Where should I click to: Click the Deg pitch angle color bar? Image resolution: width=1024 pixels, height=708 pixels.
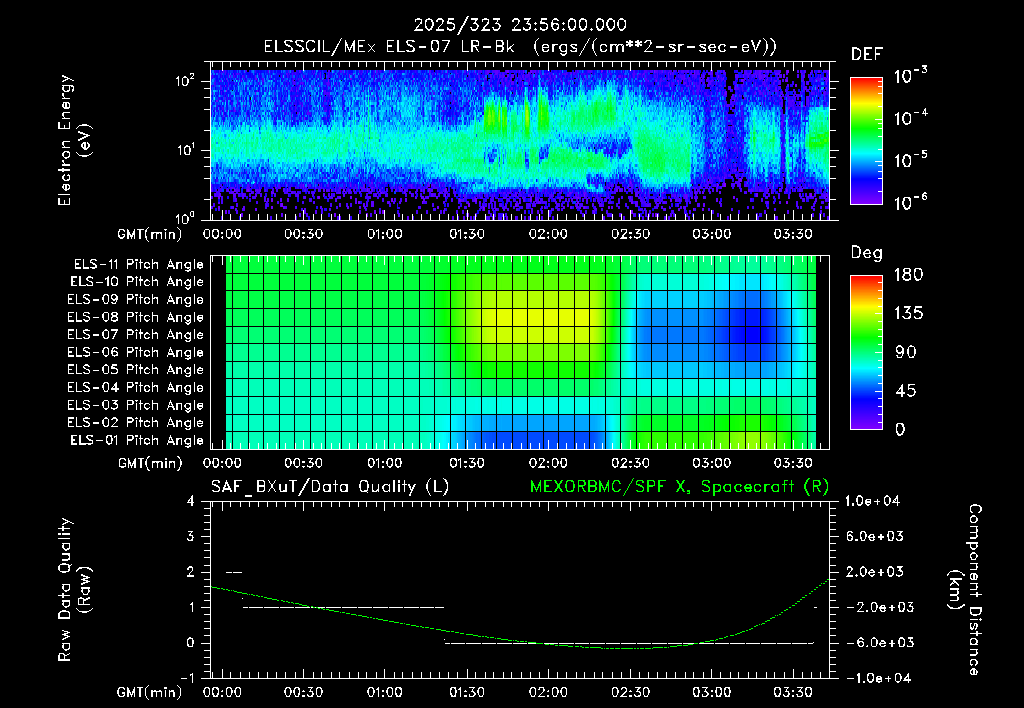pyautogui.click(x=866, y=352)
